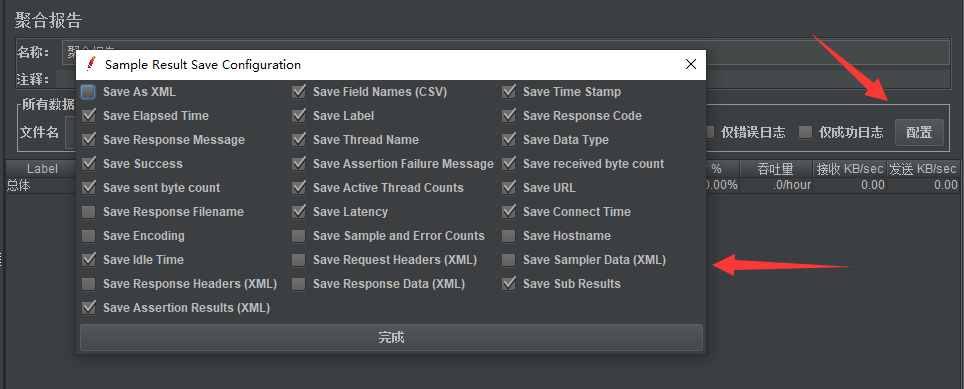The image size is (964, 389).
Task: Enable Save Response Data (XML)
Action: 299,284
